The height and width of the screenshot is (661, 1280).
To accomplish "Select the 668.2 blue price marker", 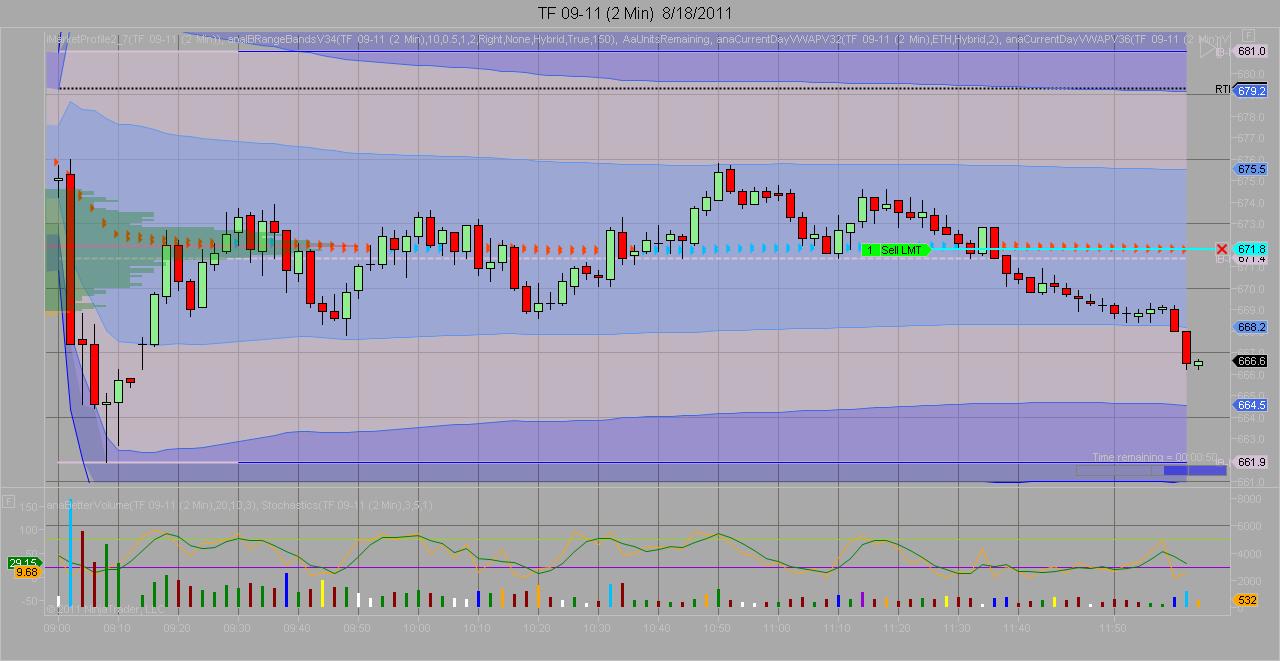I will point(1252,327).
